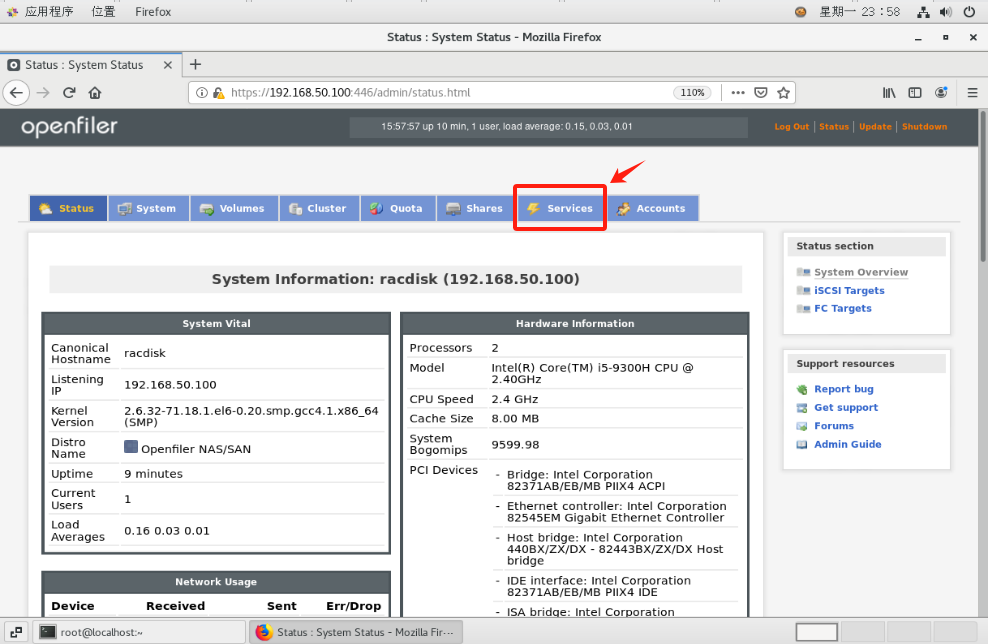This screenshot has width=988, height=644.
Task: Select the Firefox window taskbar button
Action: click(355, 632)
